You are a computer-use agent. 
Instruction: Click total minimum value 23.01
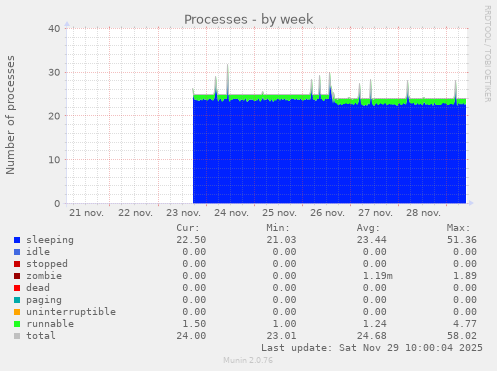(x=281, y=336)
